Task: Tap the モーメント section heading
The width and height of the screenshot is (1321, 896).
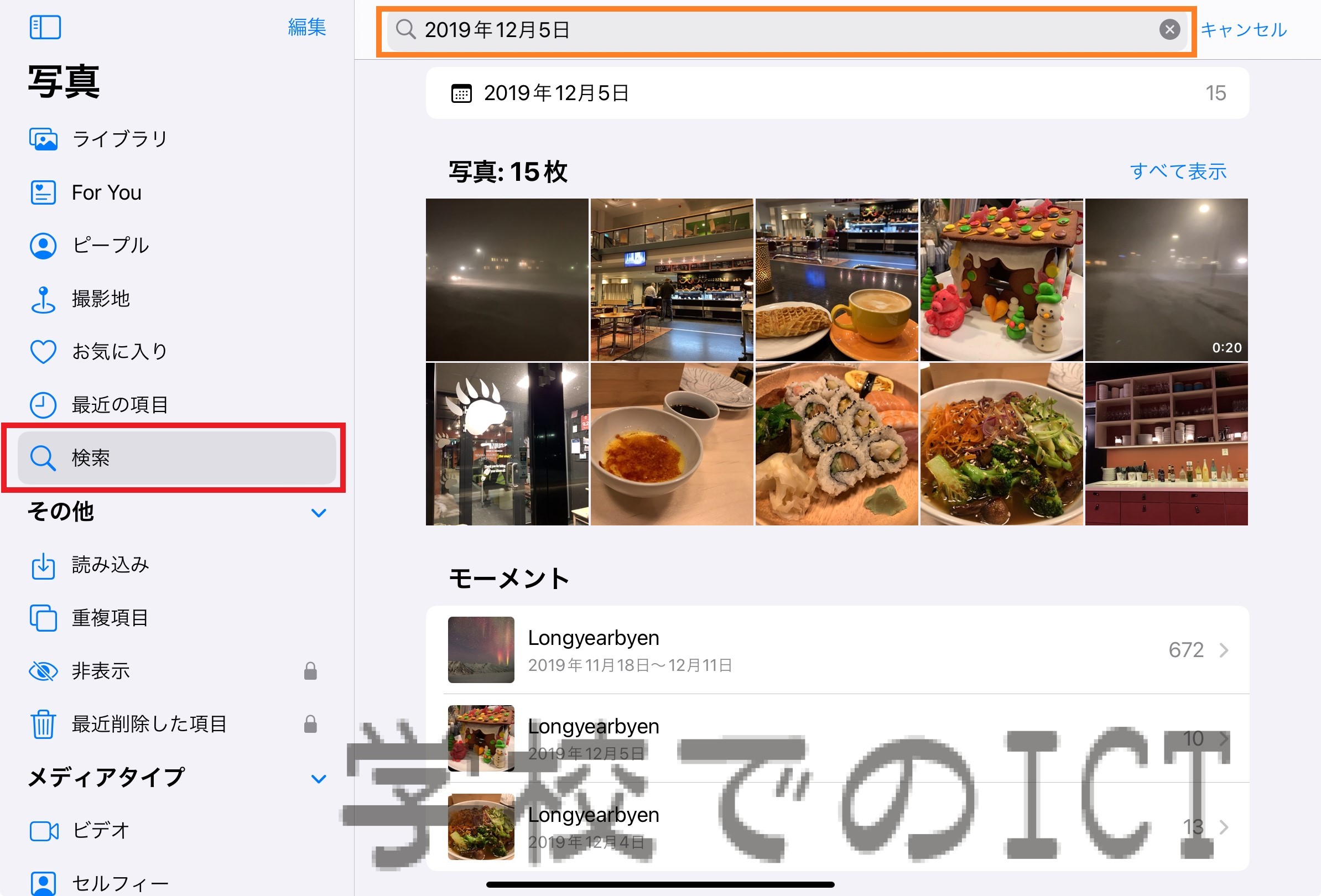Action: tap(509, 579)
